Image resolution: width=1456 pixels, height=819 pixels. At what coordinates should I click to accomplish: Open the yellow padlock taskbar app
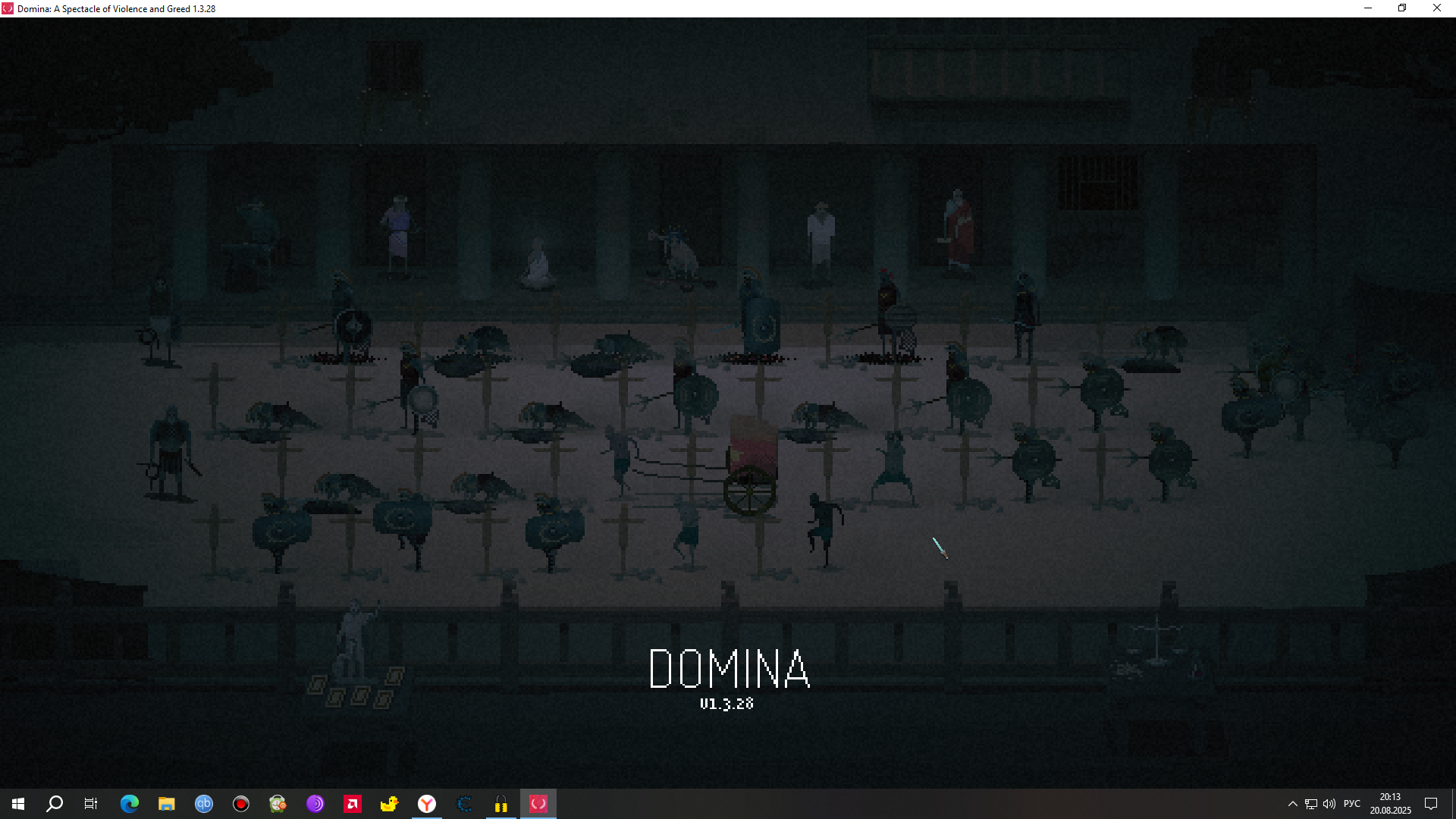point(501,804)
